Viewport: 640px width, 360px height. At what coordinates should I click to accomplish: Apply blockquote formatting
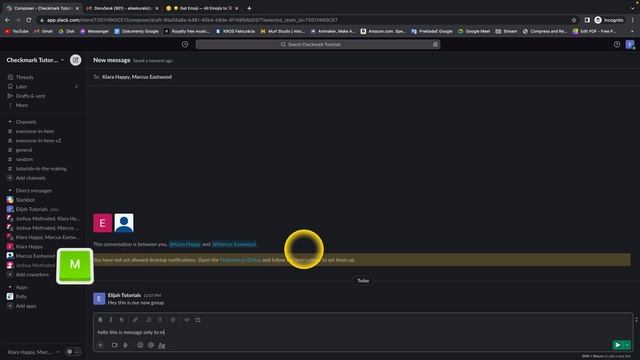[x=173, y=320]
